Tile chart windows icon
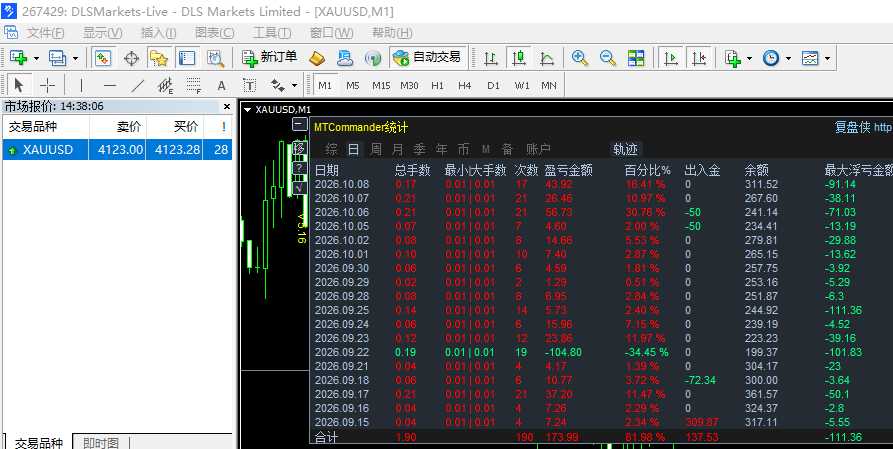Viewport: 893px width, 449px height. (x=636, y=58)
